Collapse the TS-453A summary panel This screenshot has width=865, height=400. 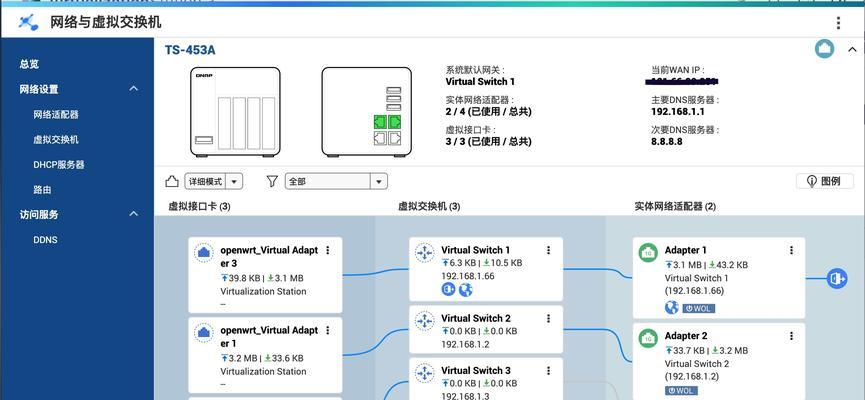(852, 50)
